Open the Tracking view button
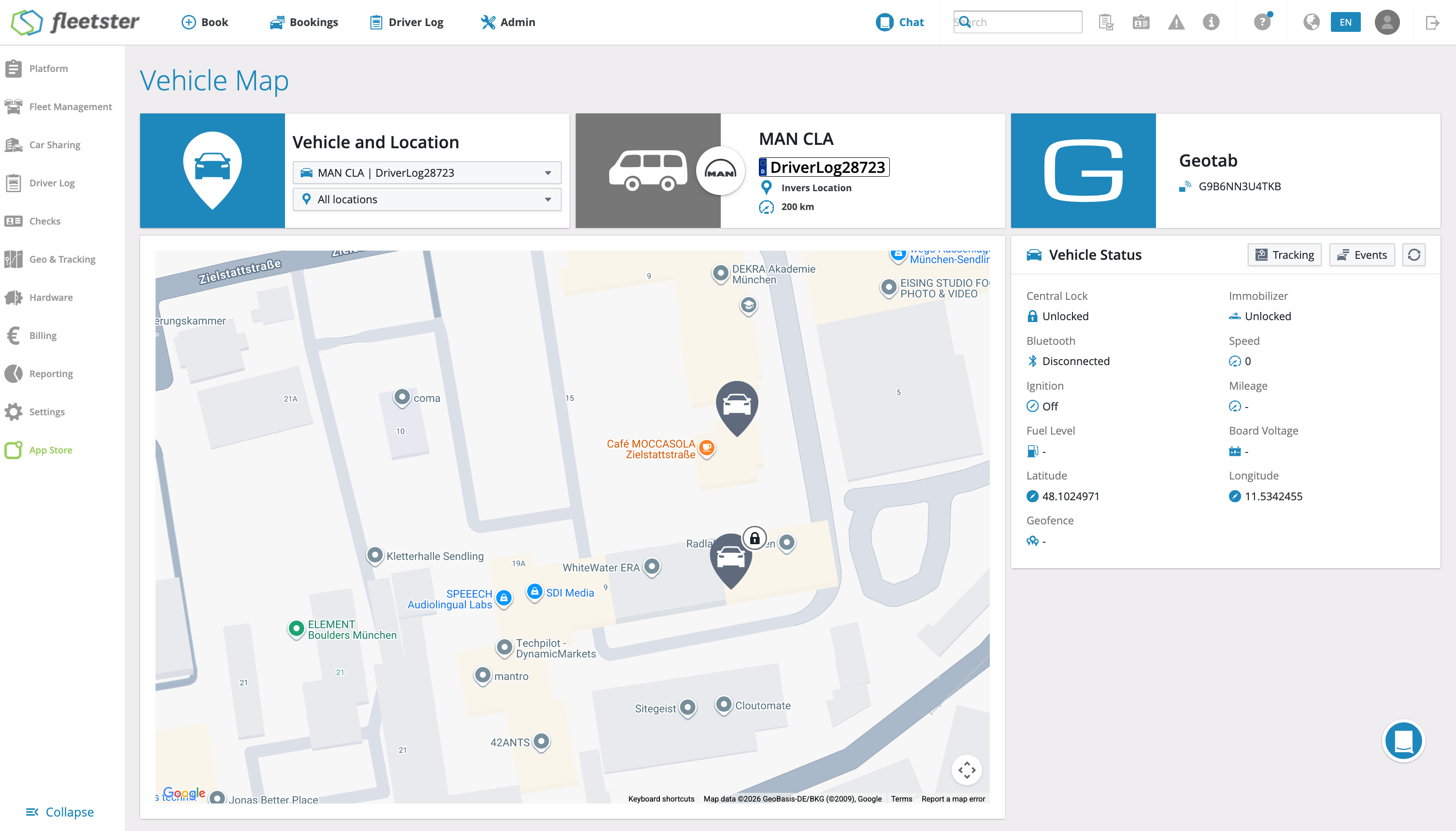This screenshot has width=1456, height=831. pos(1284,254)
